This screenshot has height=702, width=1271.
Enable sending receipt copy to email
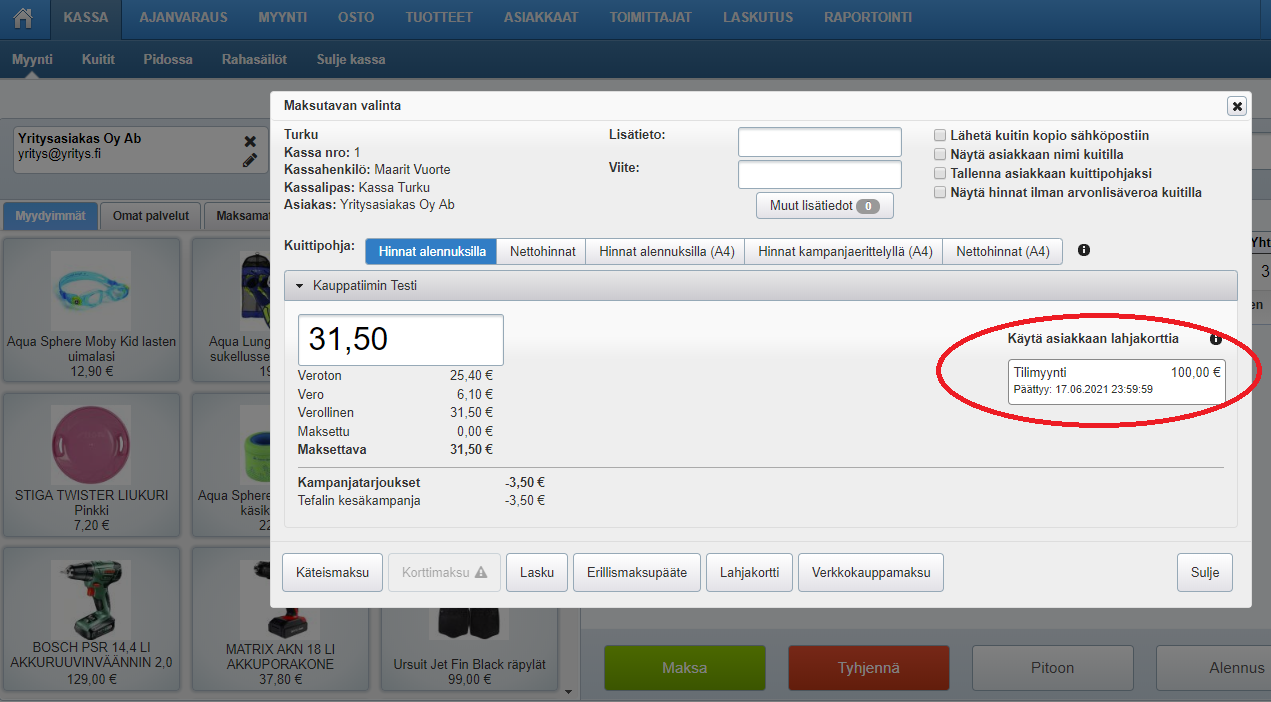click(x=940, y=135)
